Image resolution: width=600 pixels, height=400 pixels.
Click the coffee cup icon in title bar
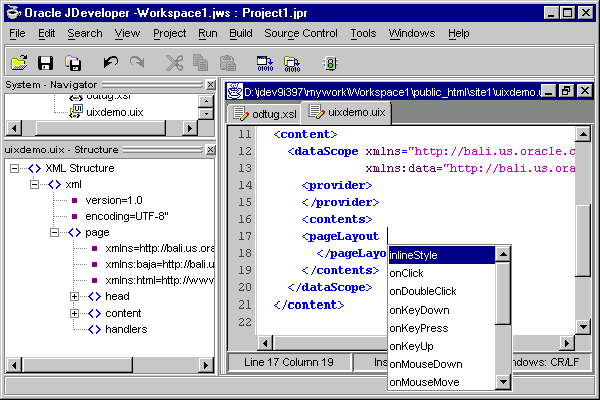click(x=14, y=13)
